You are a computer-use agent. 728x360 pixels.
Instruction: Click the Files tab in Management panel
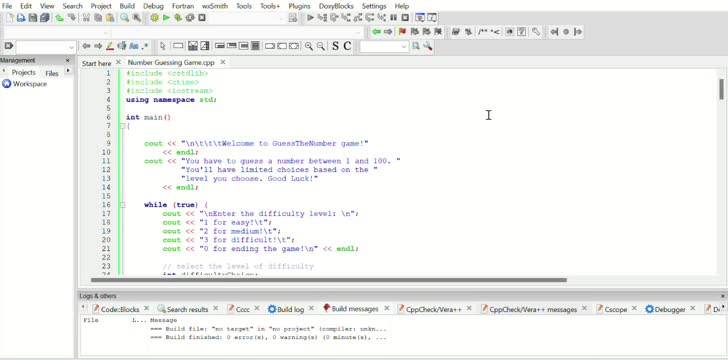tap(52, 73)
